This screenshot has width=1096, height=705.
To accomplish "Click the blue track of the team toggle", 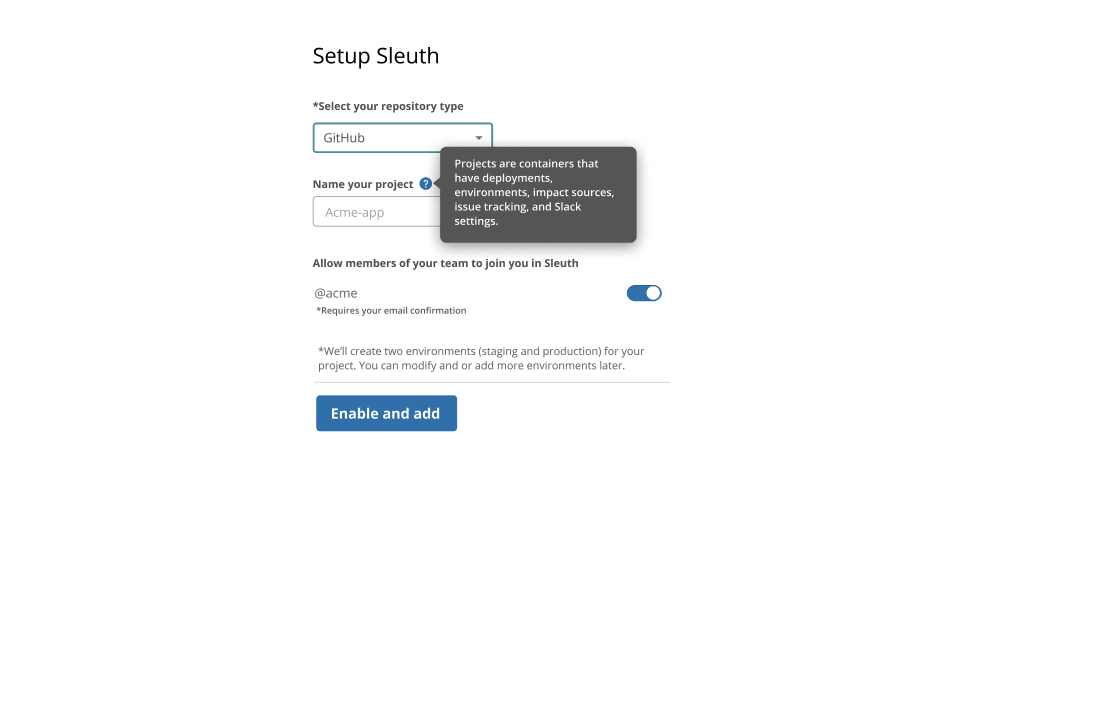I will point(635,293).
